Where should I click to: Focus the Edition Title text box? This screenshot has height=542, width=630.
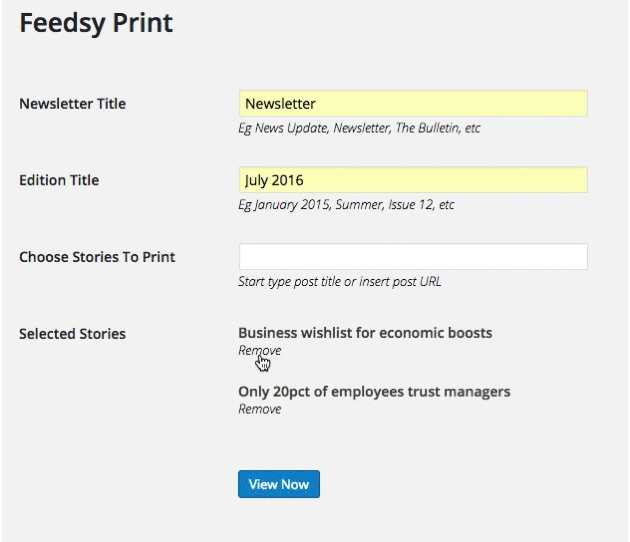tap(413, 180)
